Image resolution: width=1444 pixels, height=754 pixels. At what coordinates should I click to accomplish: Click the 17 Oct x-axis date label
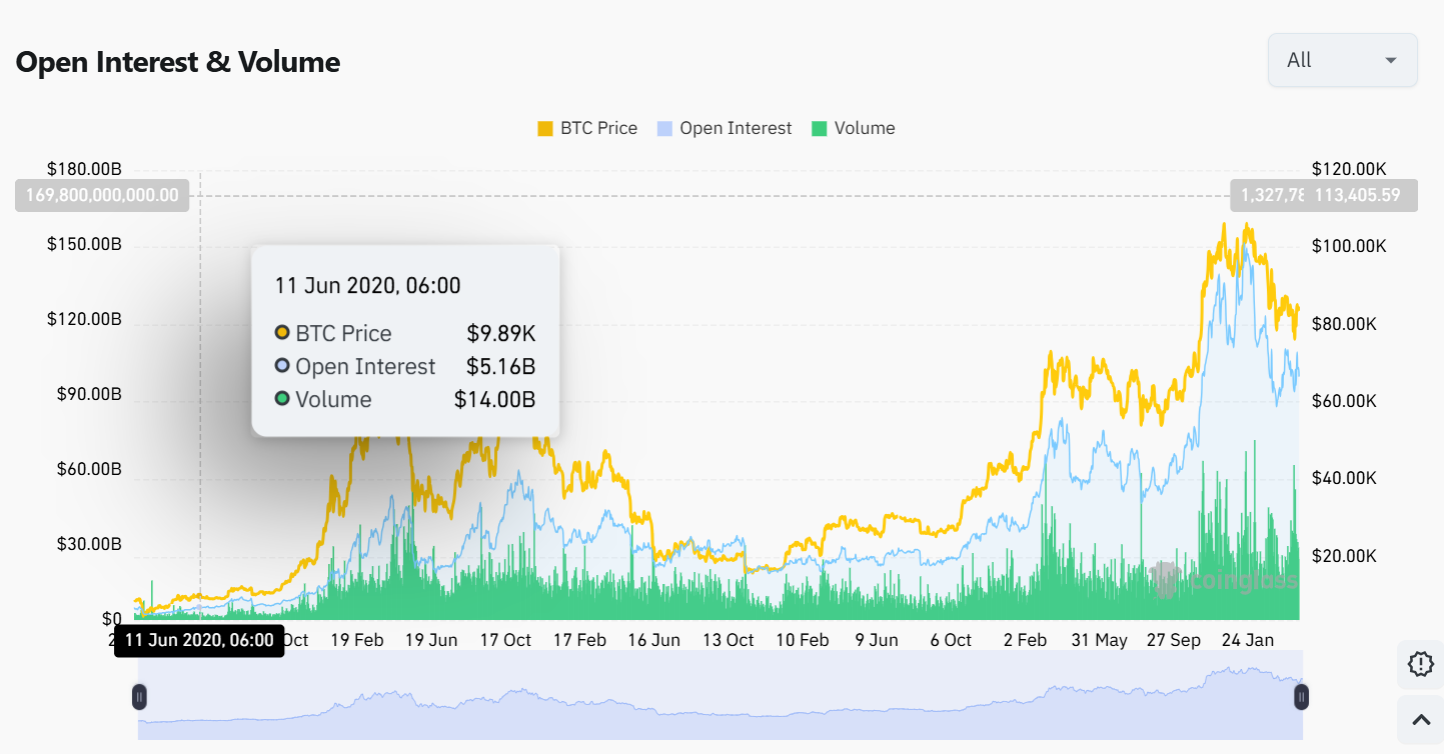click(505, 640)
